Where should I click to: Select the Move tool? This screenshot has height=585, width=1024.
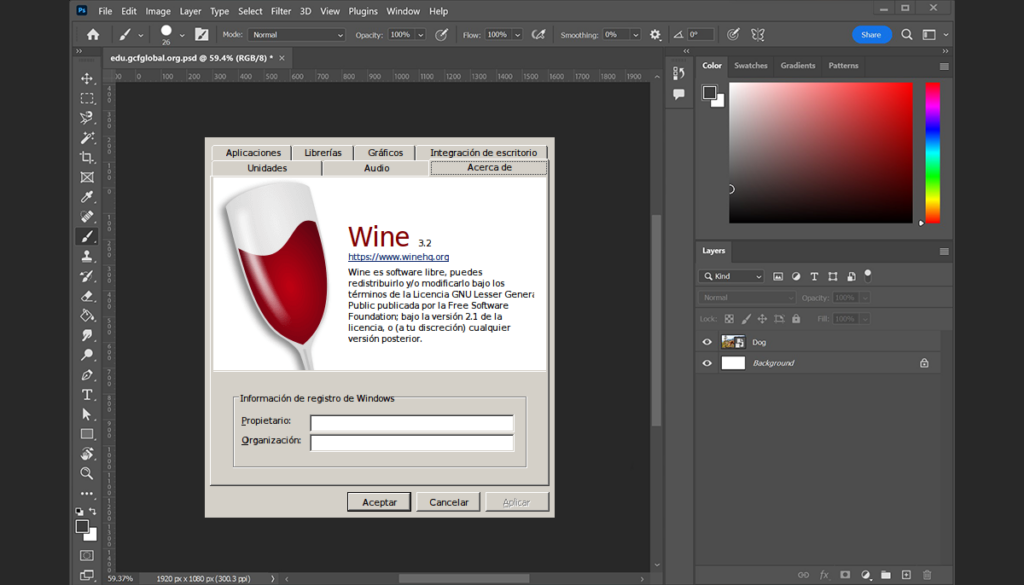point(87,77)
